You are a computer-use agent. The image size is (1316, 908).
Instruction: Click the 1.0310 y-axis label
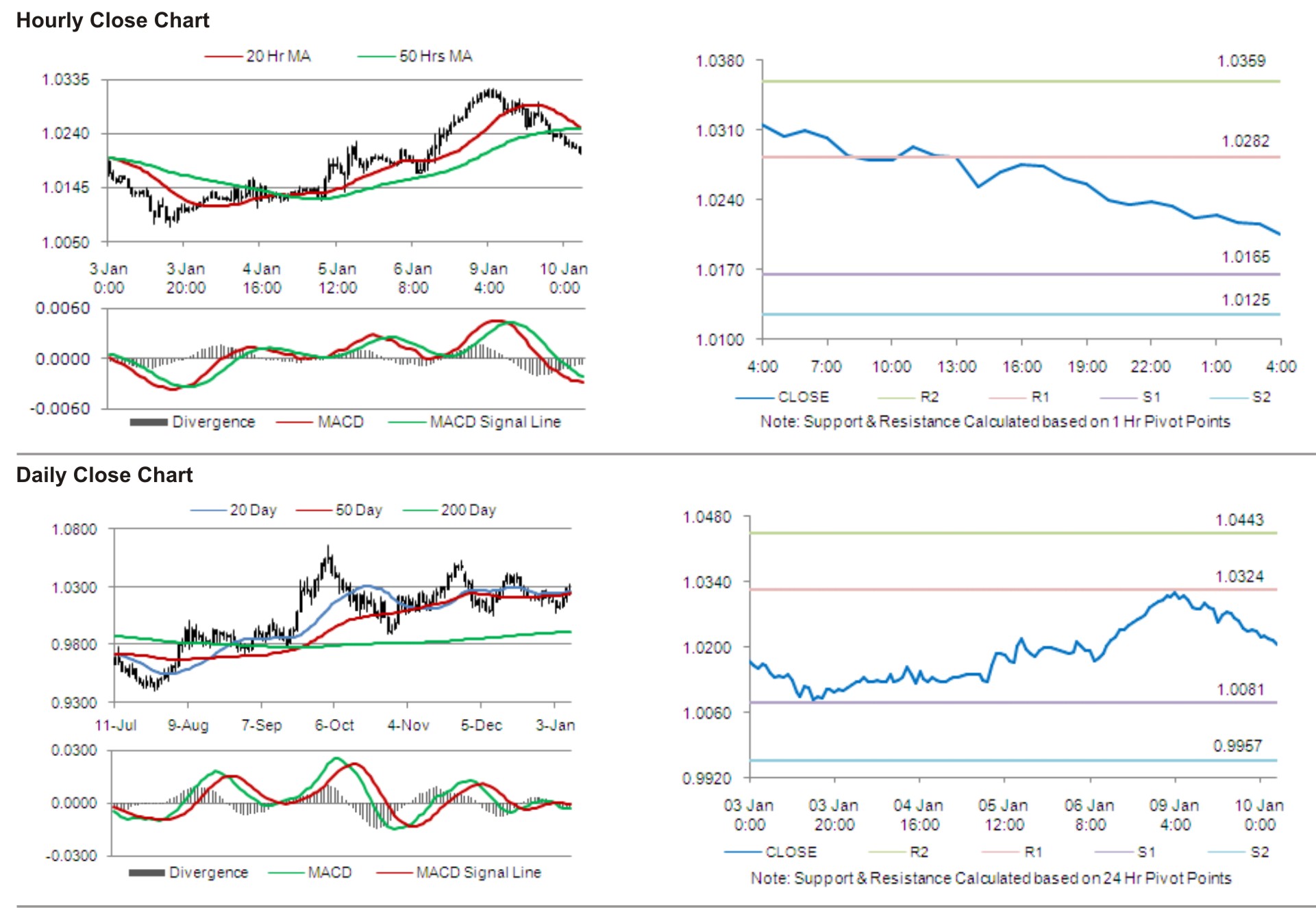pyautogui.click(x=720, y=130)
